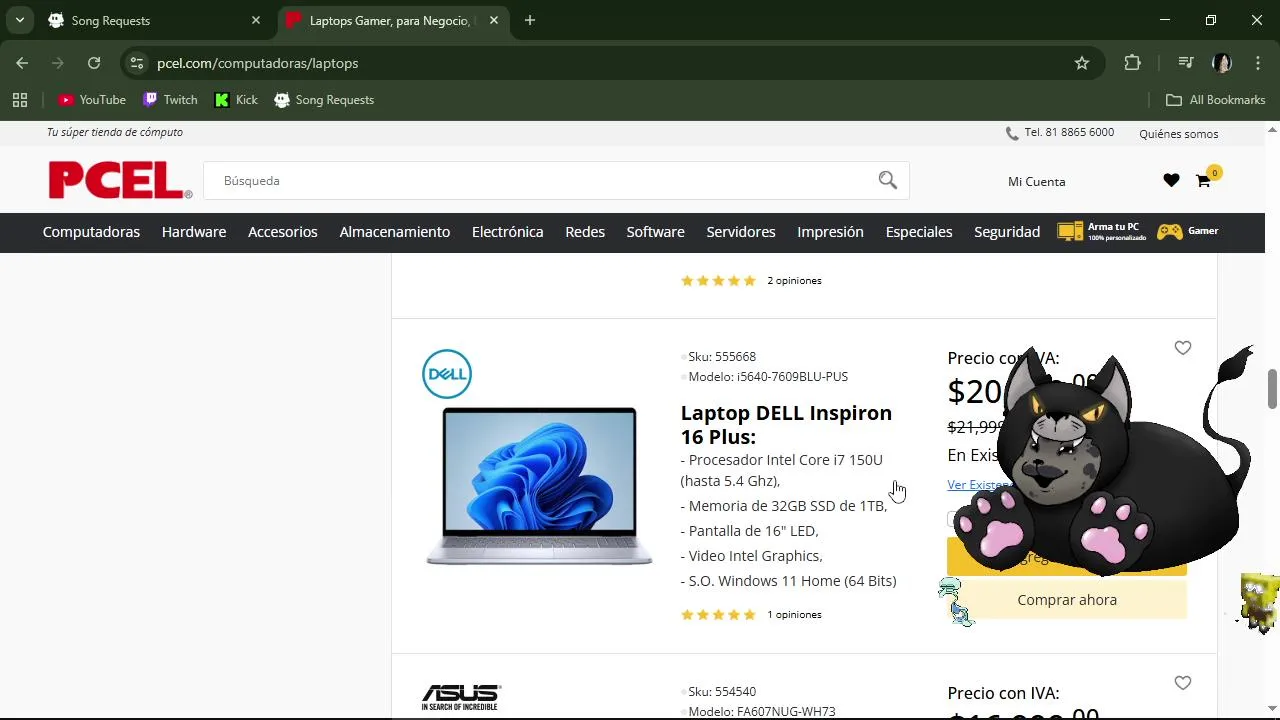Screen dimensions: 1280x720
Task: Open the Software menu
Action: 656,232
